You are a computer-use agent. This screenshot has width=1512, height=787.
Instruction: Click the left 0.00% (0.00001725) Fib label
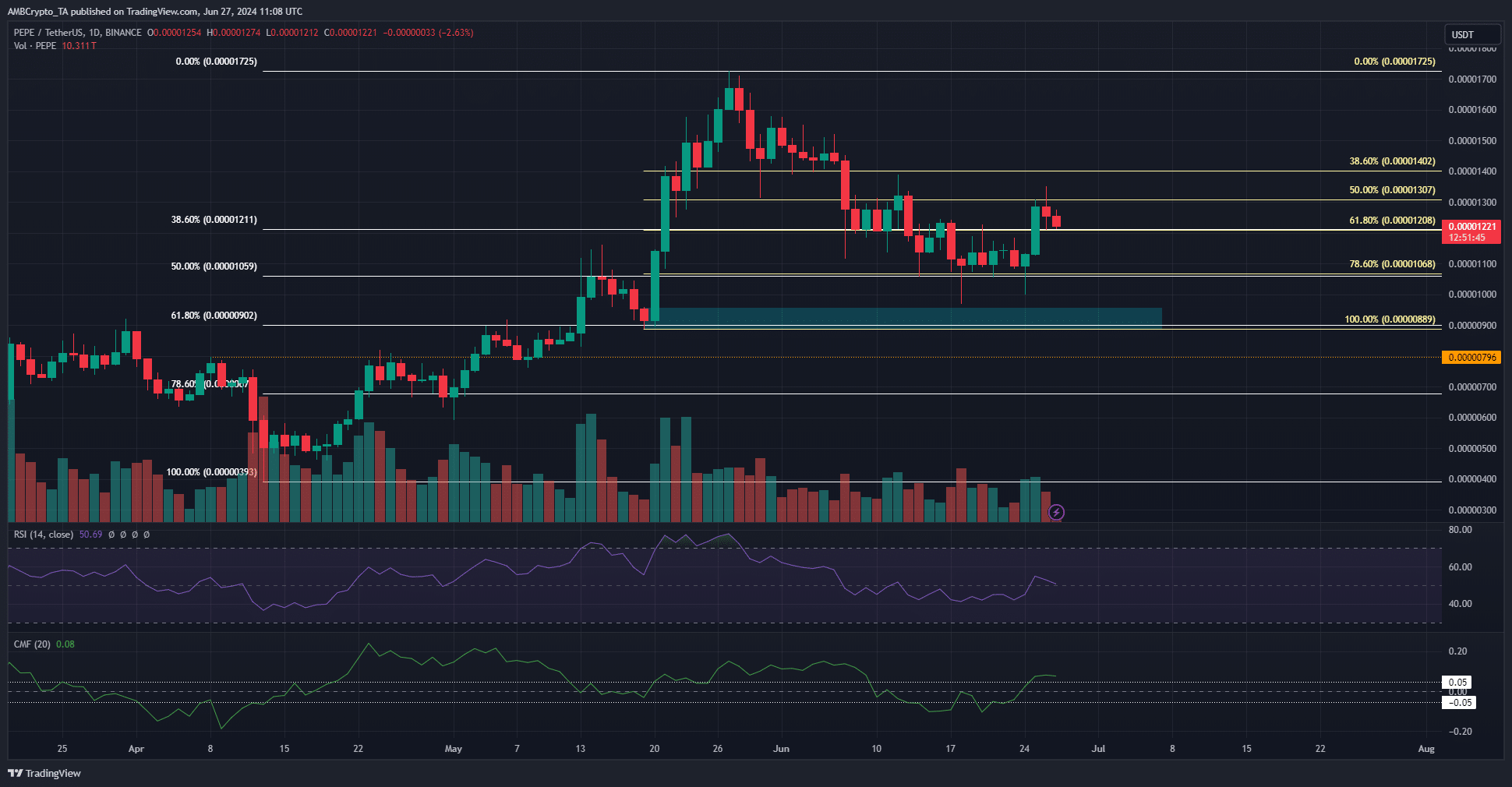pyautogui.click(x=216, y=62)
